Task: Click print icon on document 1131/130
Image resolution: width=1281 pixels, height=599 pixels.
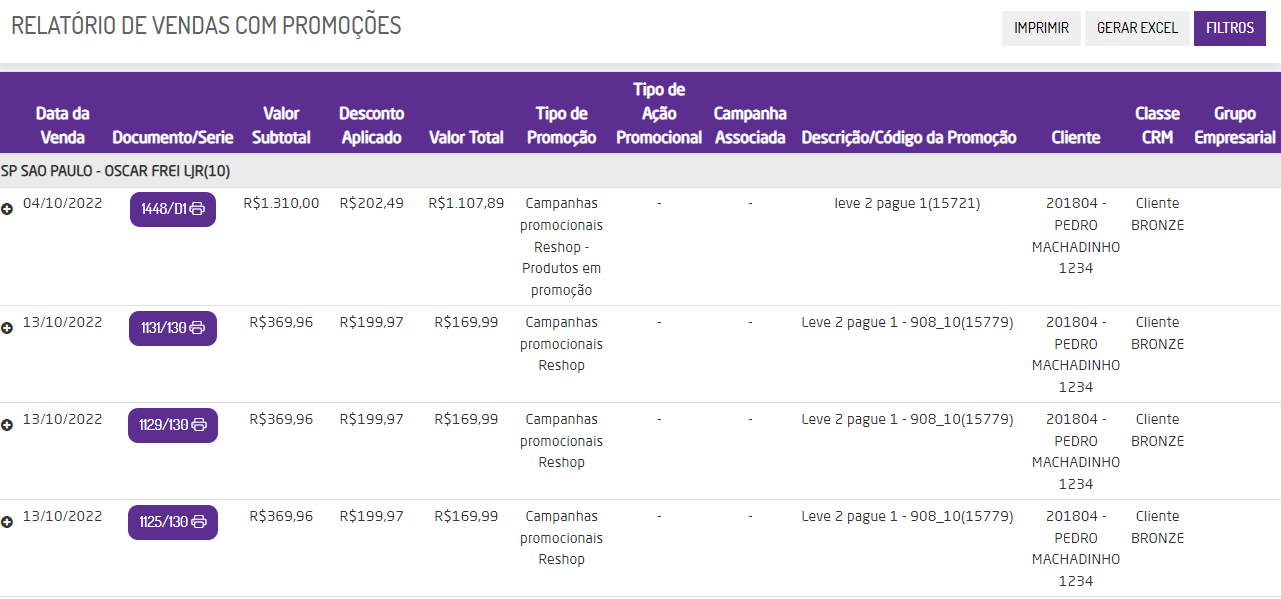Action: pos(198,328)
